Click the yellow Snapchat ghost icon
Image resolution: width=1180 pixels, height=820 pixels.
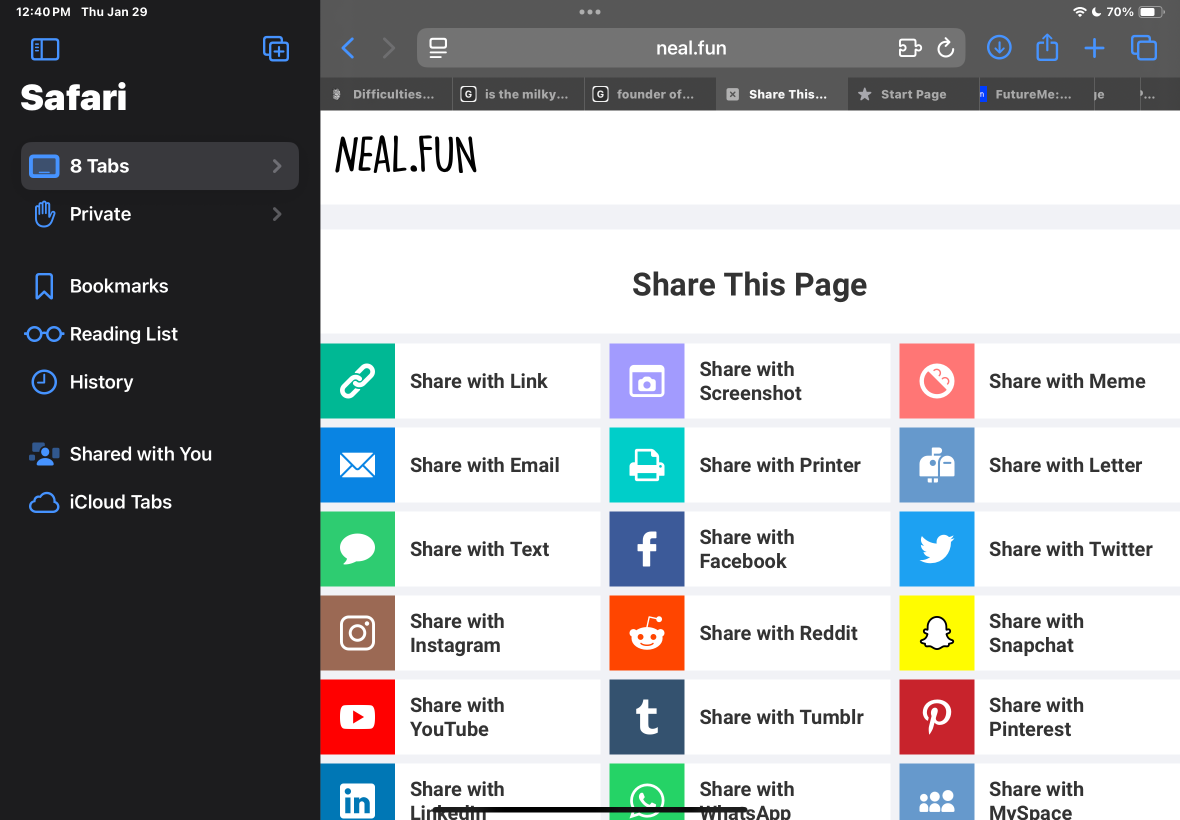[x=936, y=633]
